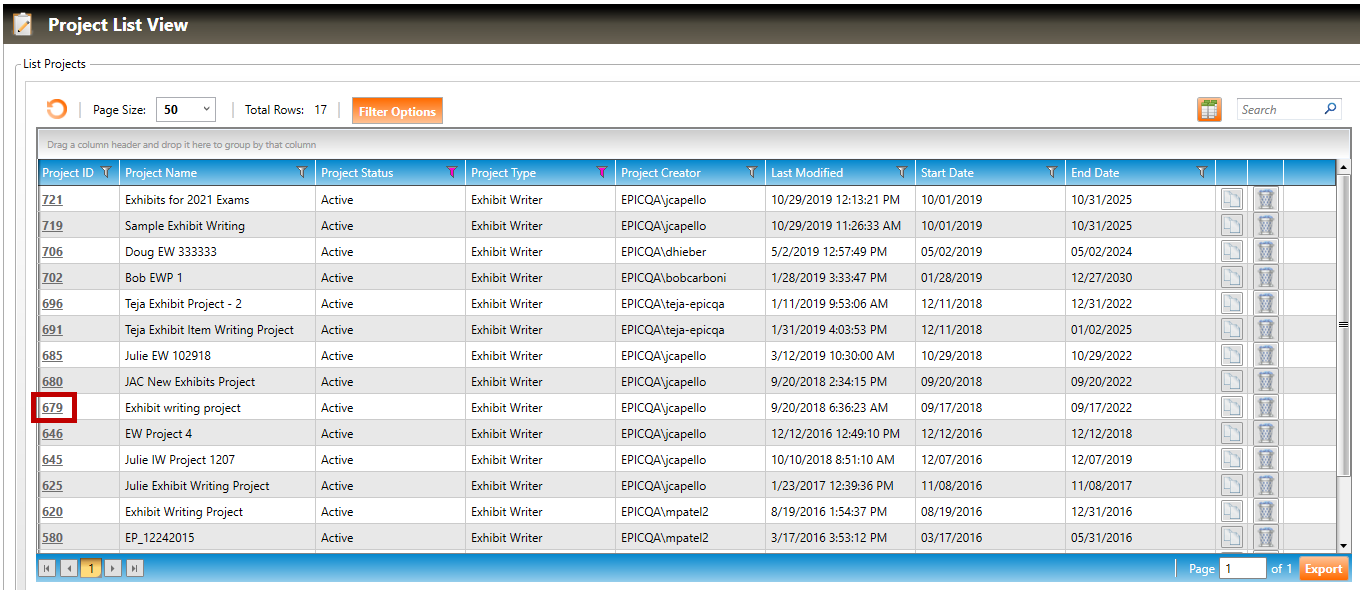
Task: Sort by Project Creator column header
Action: 661,173
